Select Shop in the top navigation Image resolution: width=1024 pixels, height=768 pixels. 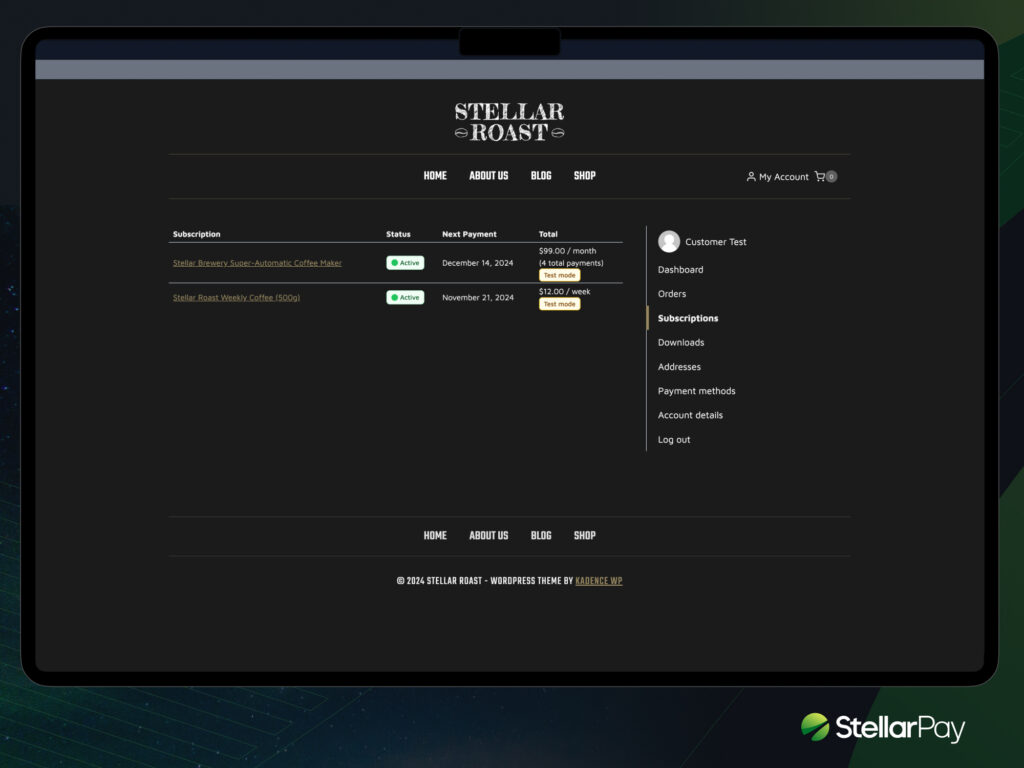coord(585,176)
